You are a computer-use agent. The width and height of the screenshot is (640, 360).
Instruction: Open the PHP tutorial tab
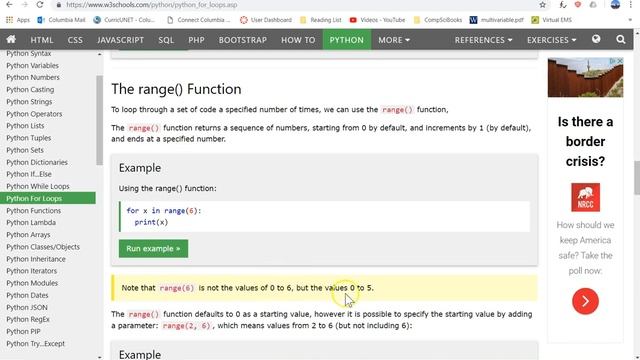point(196,40)
